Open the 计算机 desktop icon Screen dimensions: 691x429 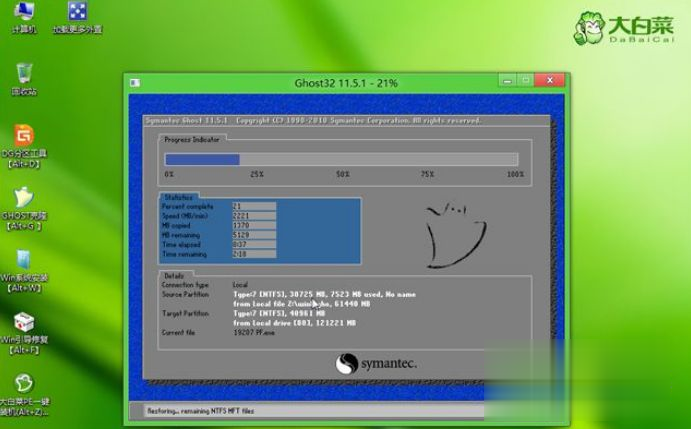24,17
